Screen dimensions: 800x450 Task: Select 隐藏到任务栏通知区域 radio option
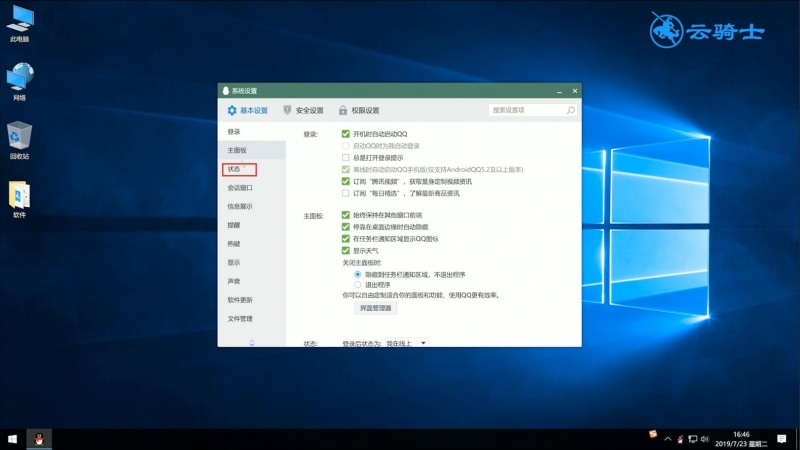pos(358,274)
